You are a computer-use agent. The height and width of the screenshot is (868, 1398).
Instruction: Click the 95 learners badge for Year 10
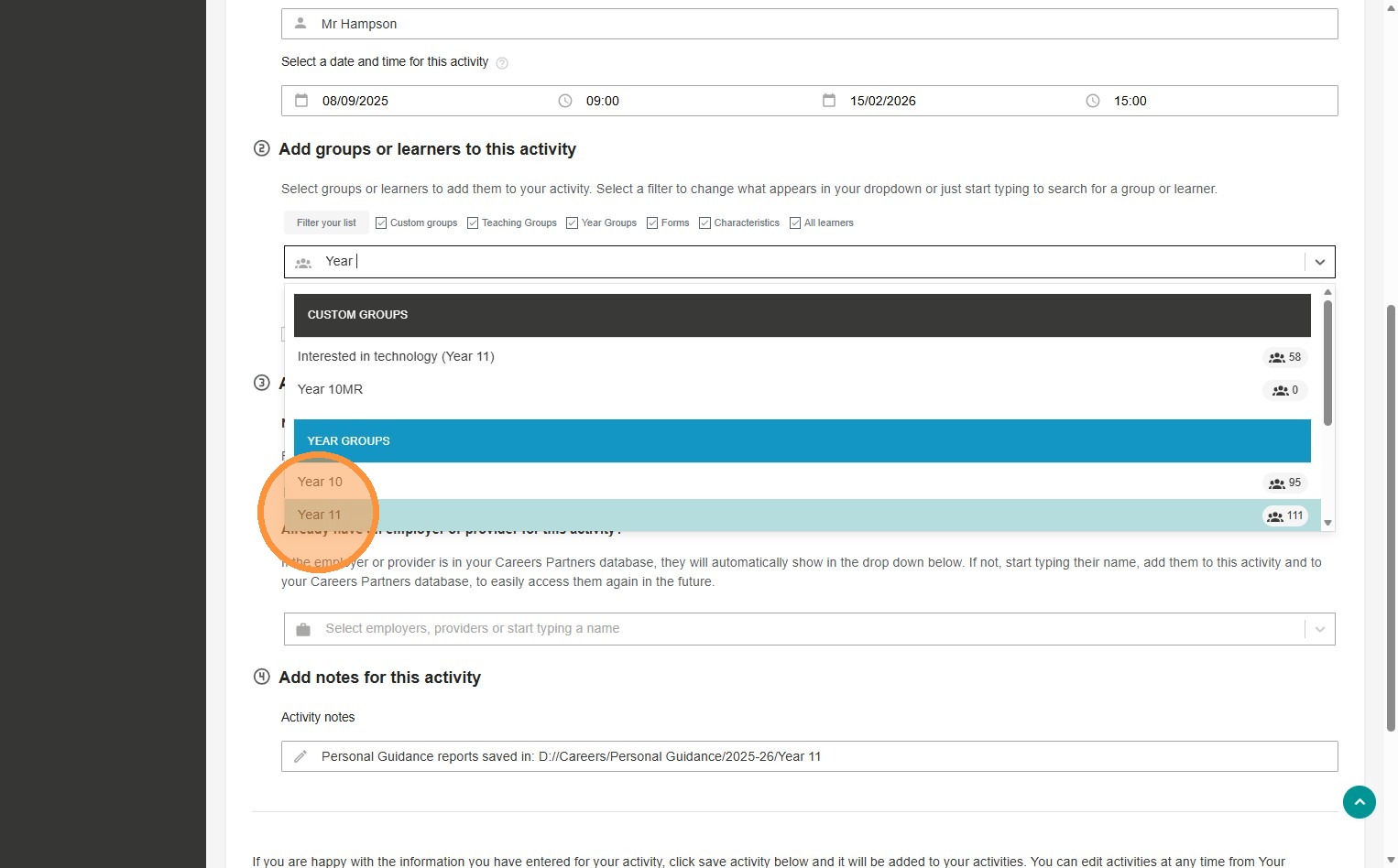click(x=1285, y=483)
